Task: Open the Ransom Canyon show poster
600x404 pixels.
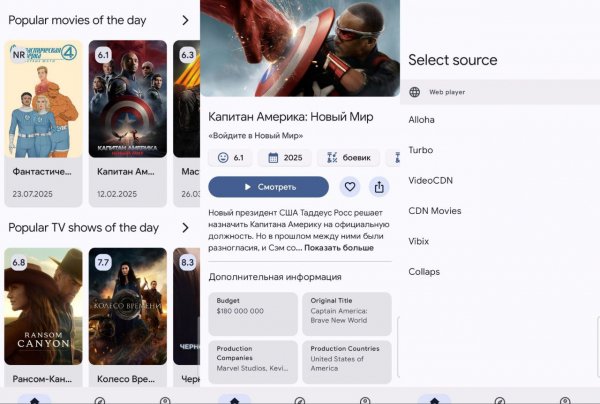Action: coord(43,306)
